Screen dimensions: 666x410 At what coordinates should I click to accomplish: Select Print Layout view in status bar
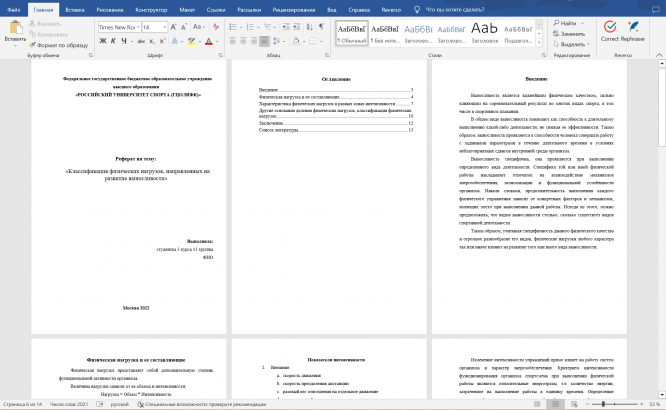[555, 404]
